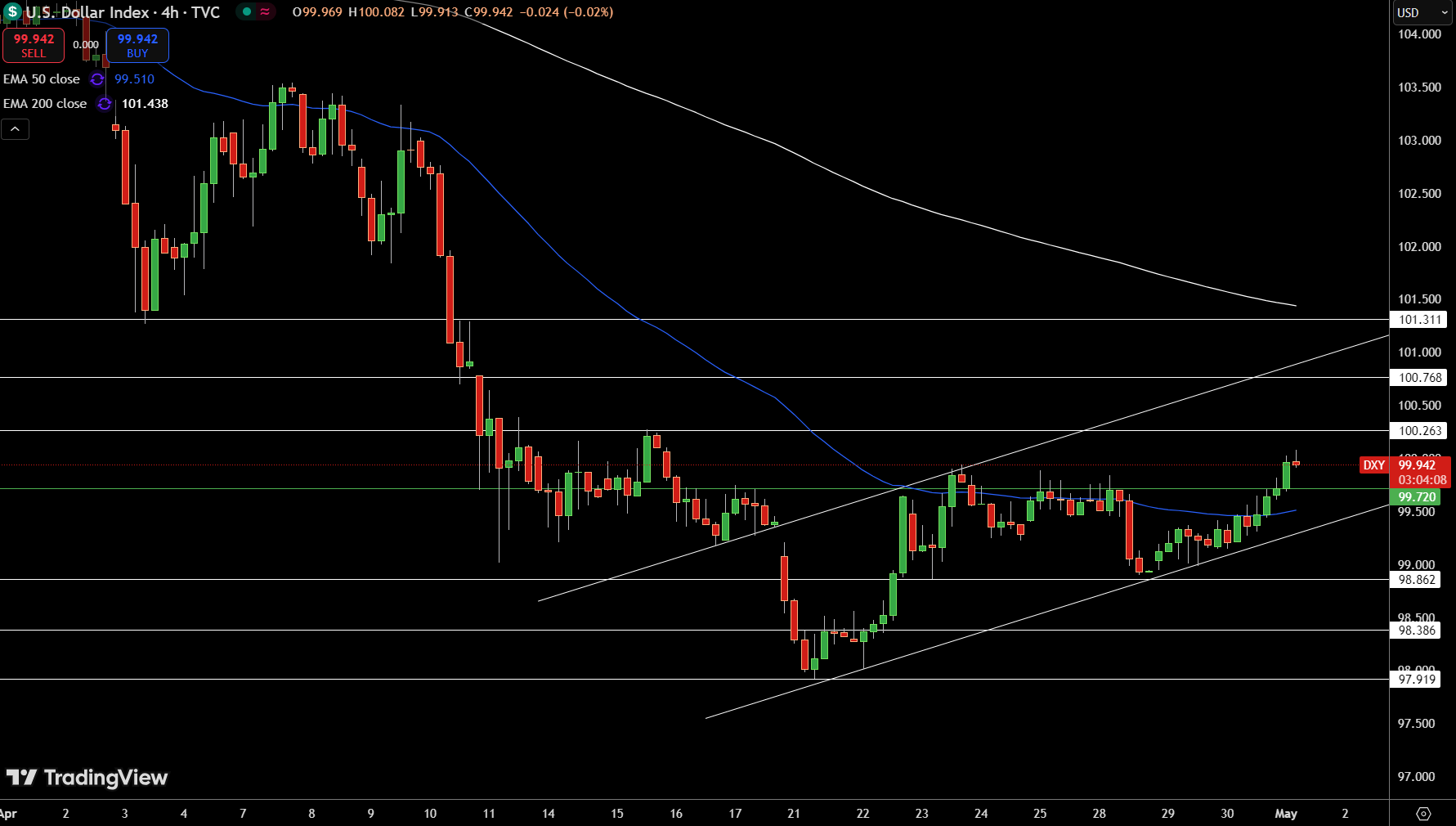This screenshot has height=826, width=1456.
Task: Click the spread value 0.000
Action: pyautogui.click(x=86, y=45)
